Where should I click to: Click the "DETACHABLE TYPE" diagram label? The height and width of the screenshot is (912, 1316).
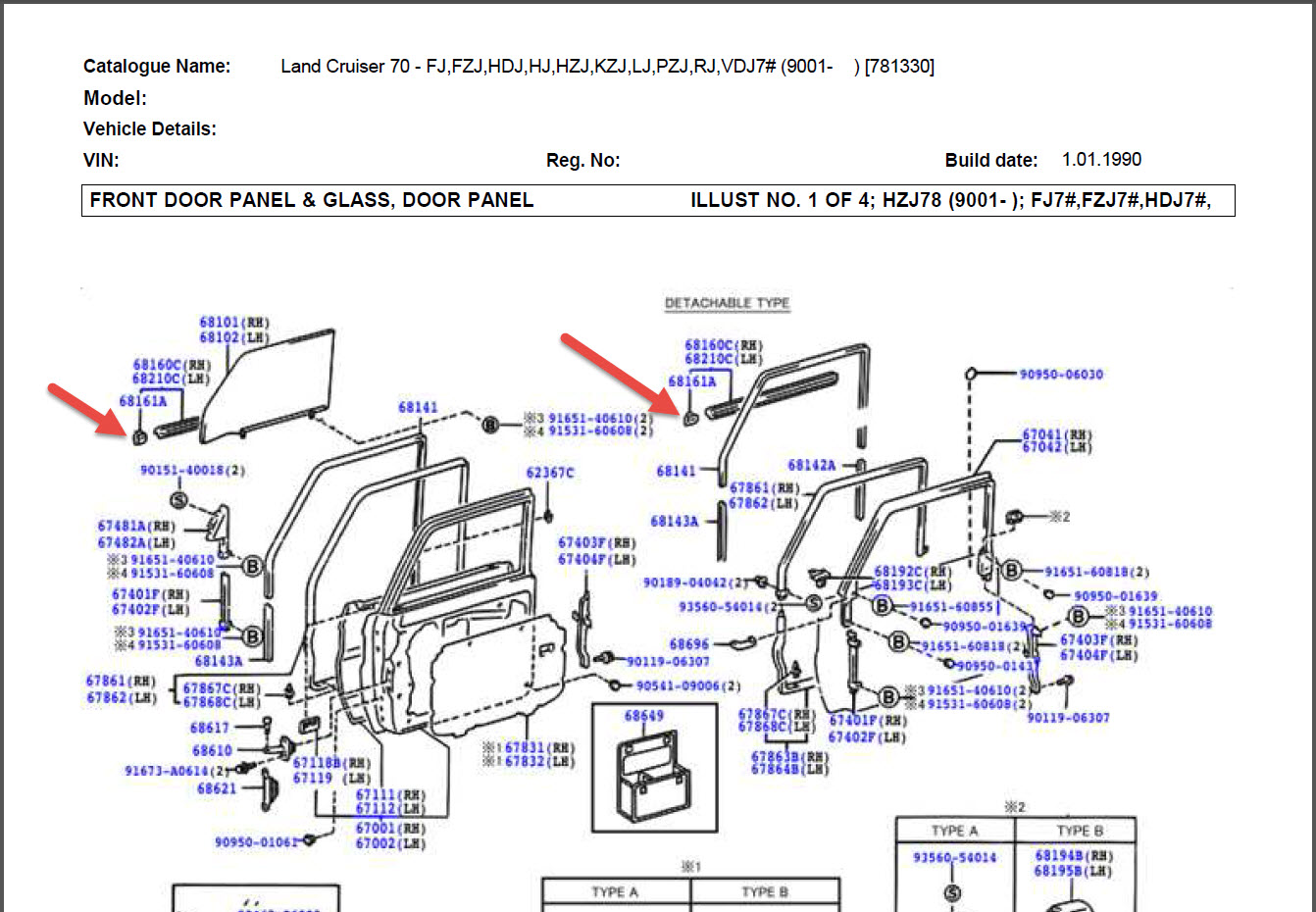[727, 303]
